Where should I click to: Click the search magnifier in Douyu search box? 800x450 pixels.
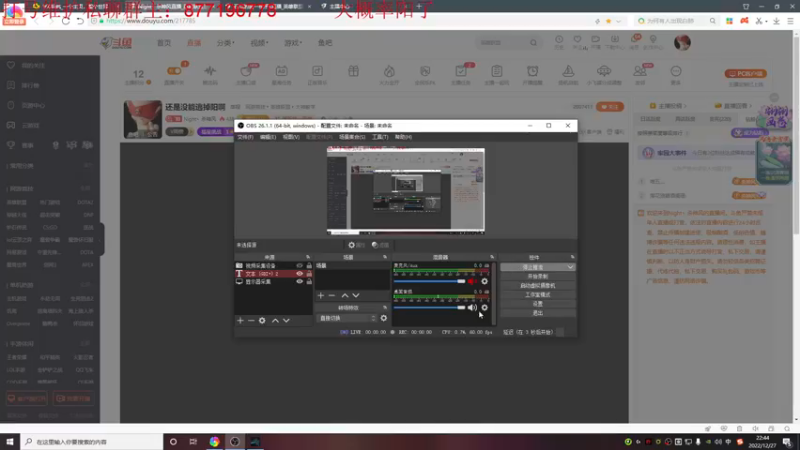pos(533,43)
